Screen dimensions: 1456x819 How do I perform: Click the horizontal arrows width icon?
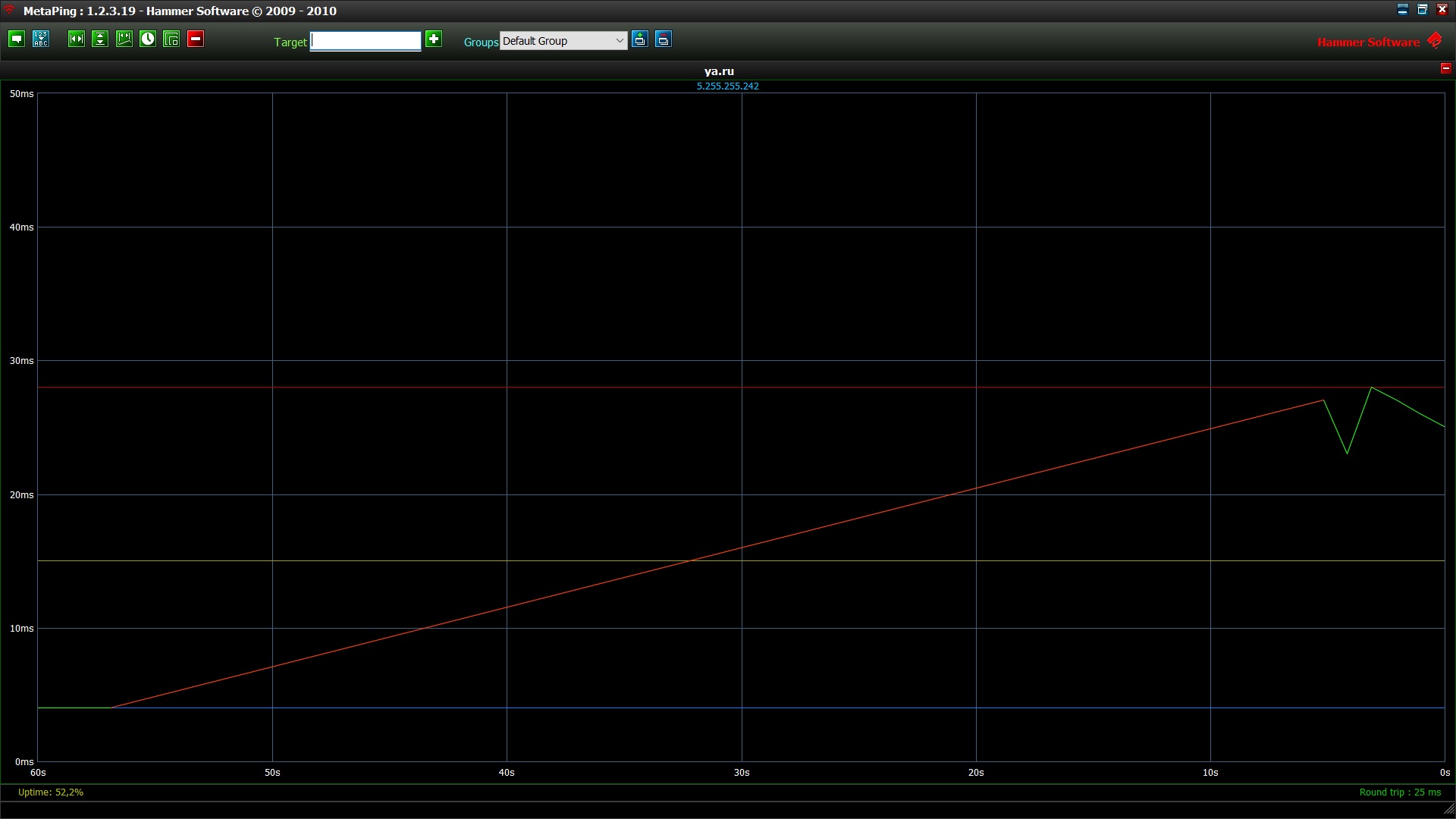[77, 39]
